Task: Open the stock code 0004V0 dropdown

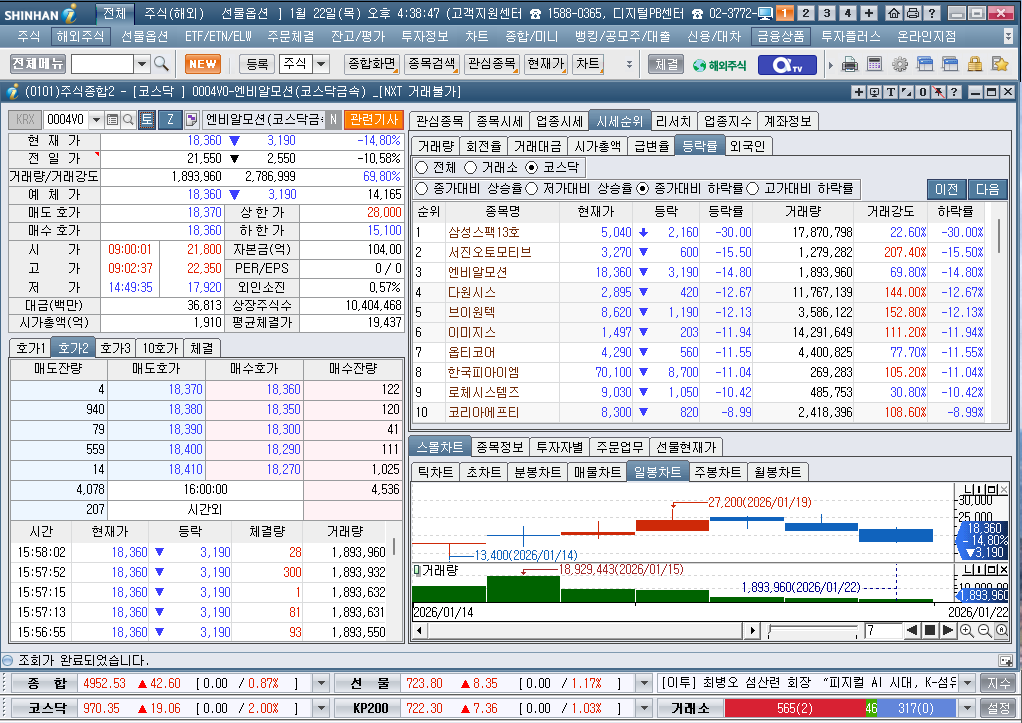Action: coord(96,119)
